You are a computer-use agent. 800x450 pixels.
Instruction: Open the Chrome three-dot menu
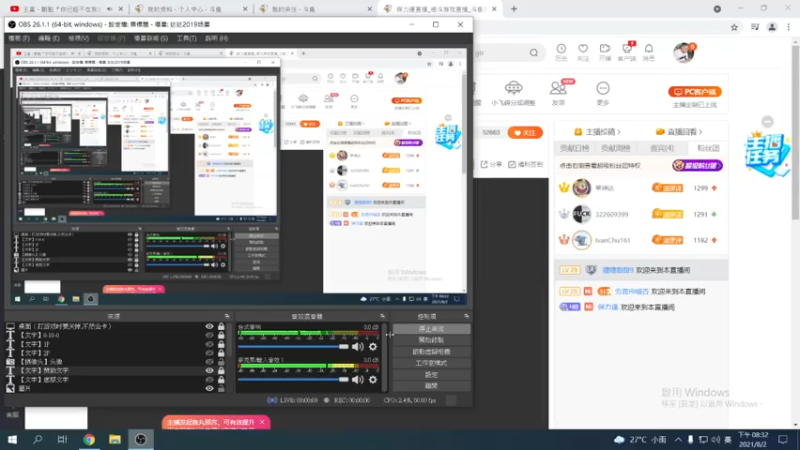(x=789, y=28)
